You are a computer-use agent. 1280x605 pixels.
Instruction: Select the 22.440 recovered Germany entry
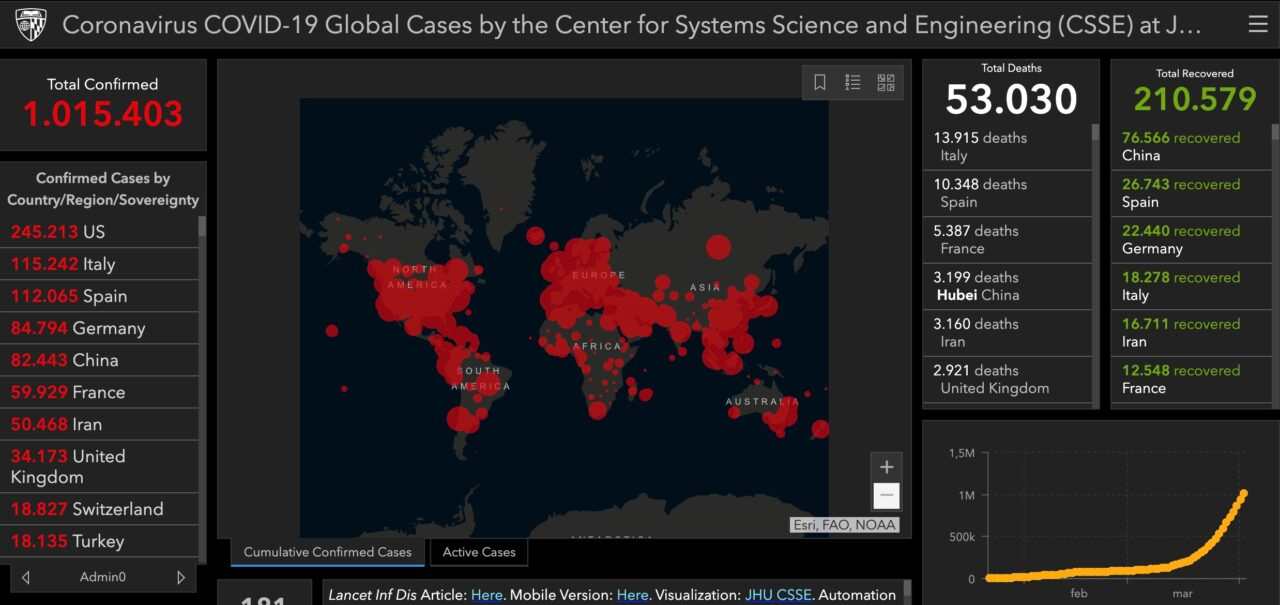1191,240
